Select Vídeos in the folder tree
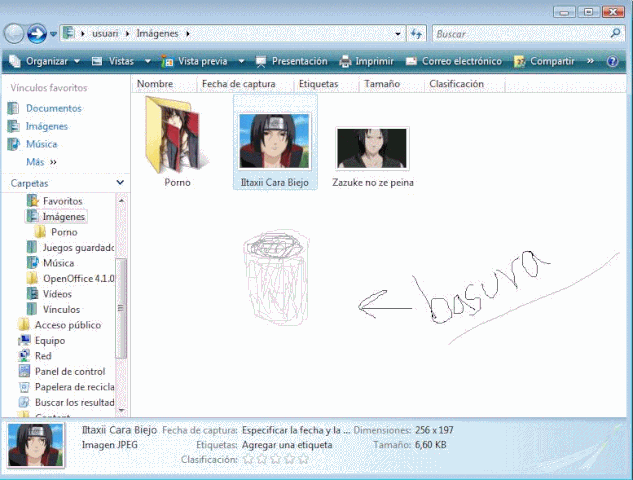This screenshot has height=480, width=633. point(49,294)
